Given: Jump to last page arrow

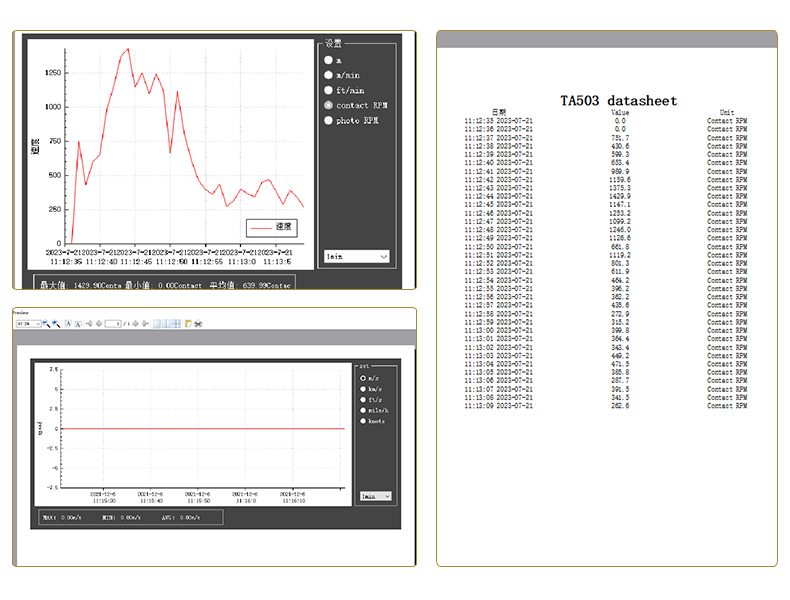Looking at the screenshot, I should 145,324.
